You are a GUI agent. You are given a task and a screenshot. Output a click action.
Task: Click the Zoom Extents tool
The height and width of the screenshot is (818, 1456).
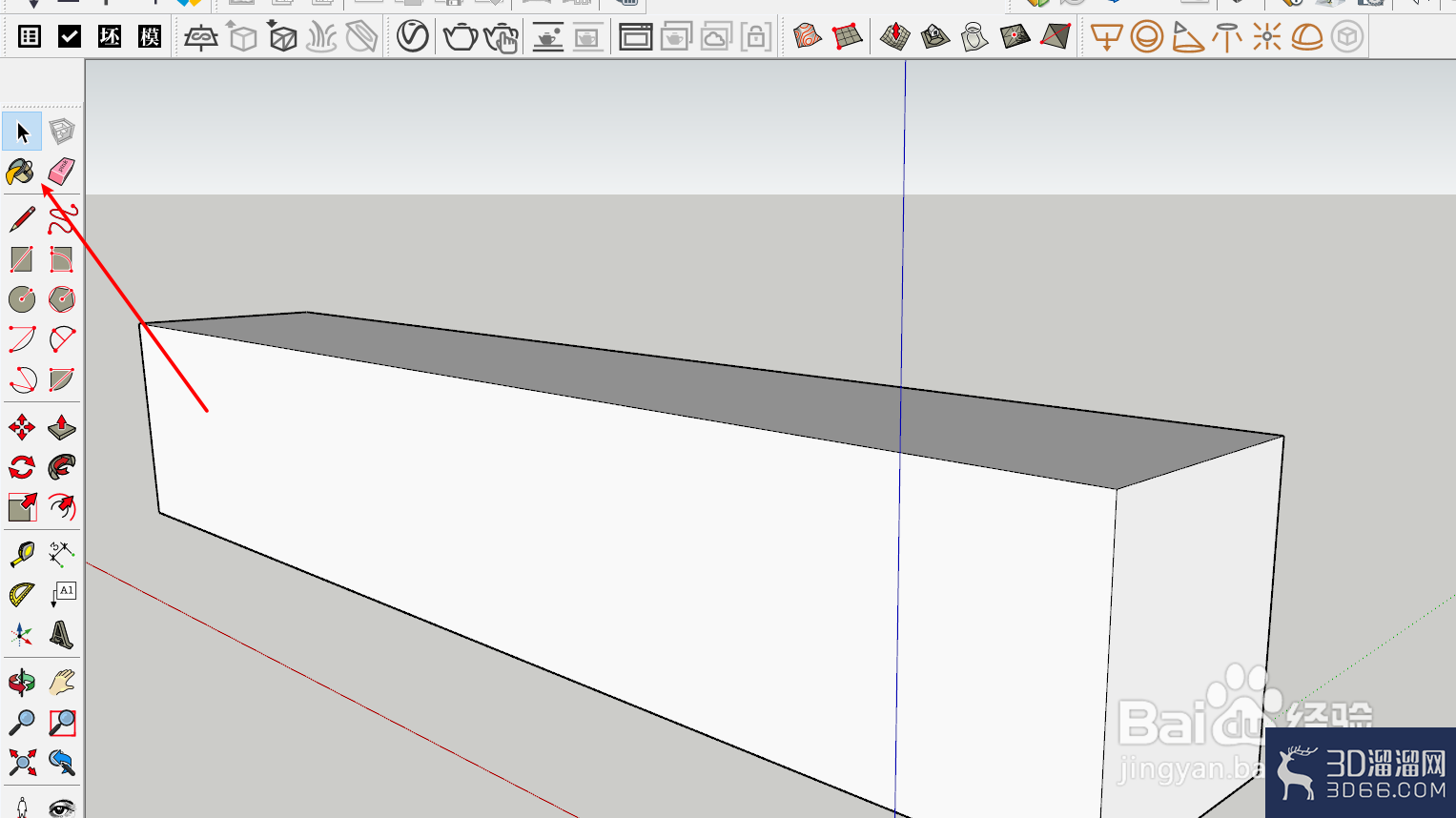pos(22,763)
